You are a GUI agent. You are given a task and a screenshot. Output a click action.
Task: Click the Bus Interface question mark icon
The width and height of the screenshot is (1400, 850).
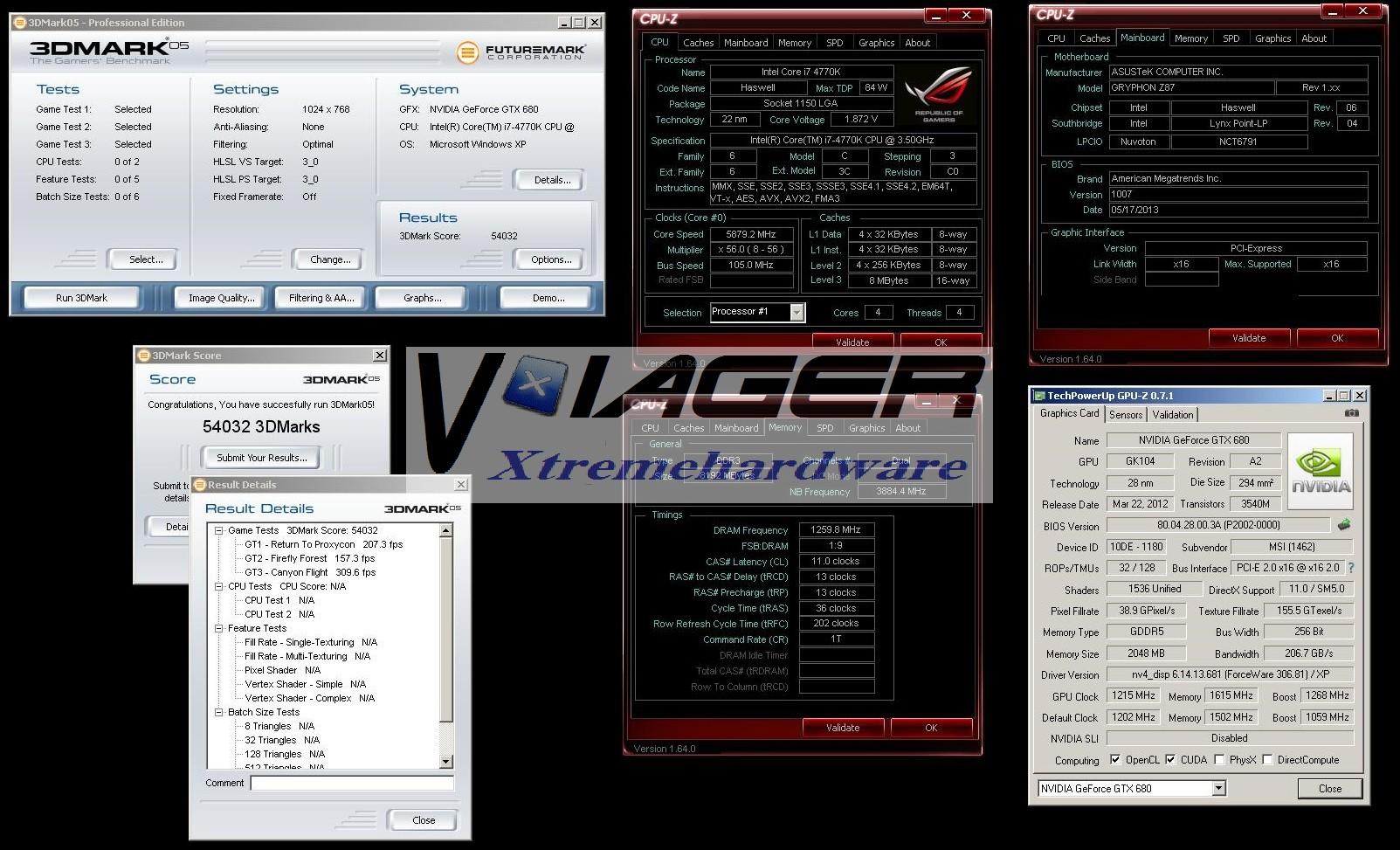coord(1350,568)
